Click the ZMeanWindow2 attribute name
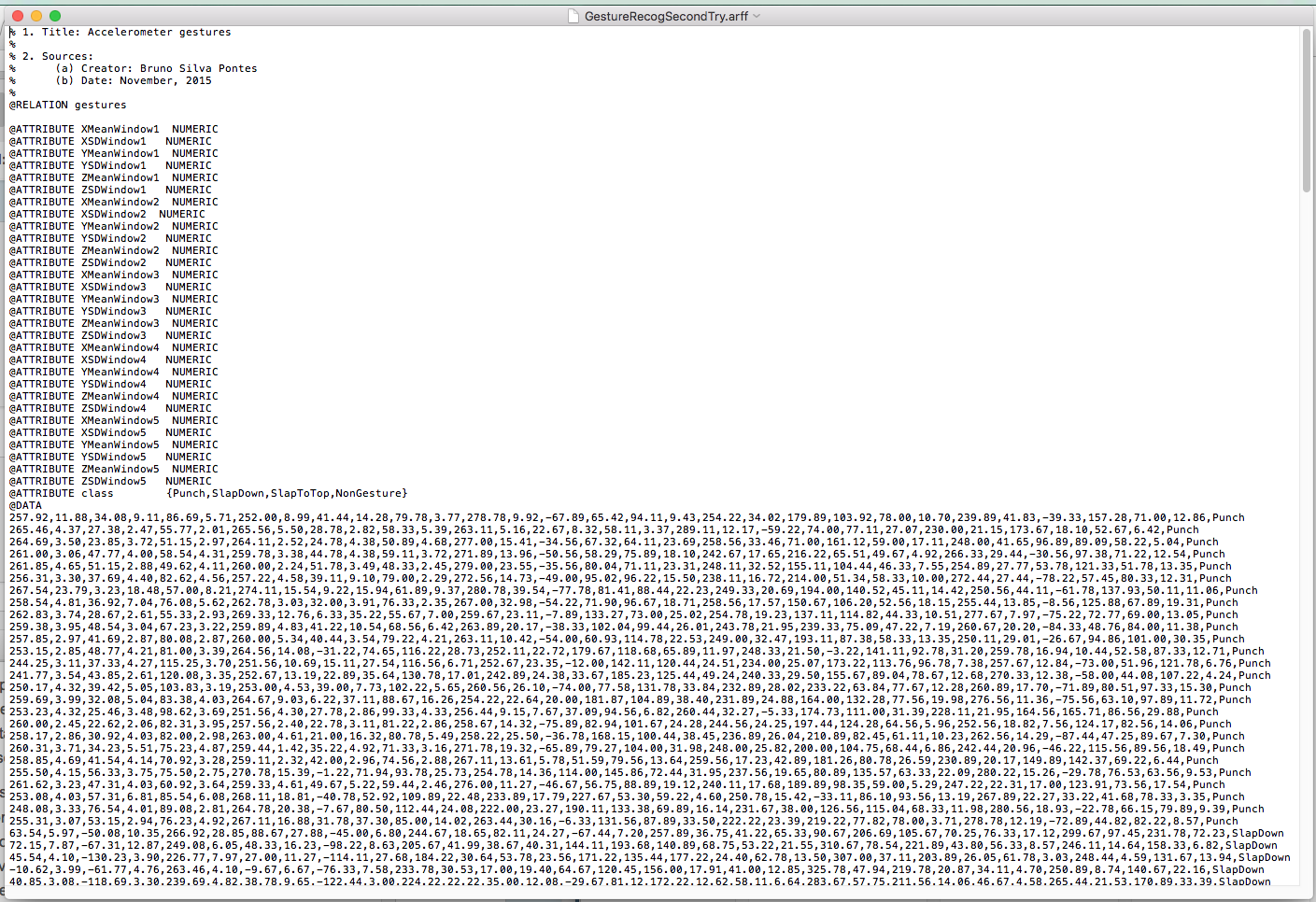Screen dimensions: 1316x902 (x=120, y=250)
